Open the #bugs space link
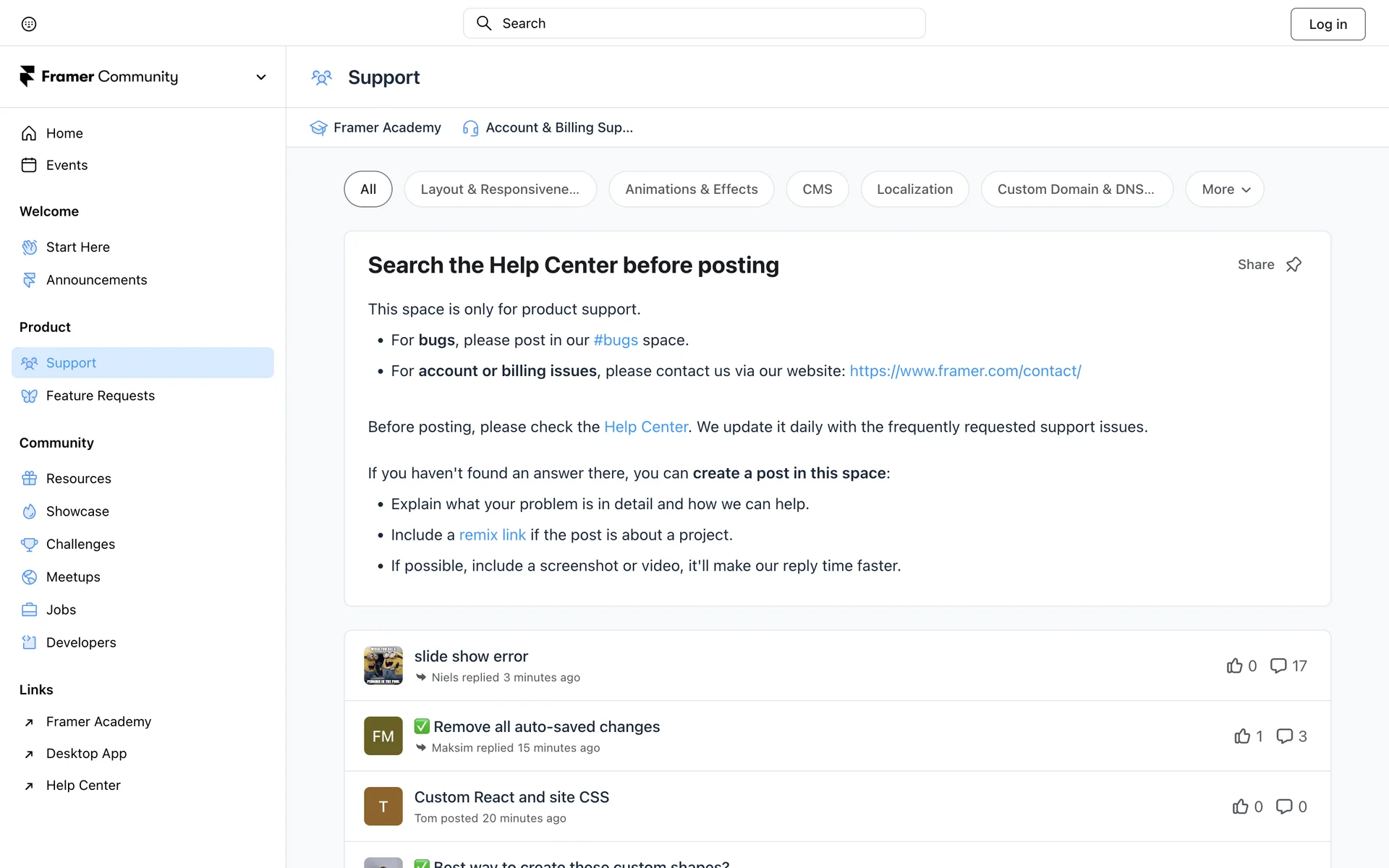The image size is (1389, 868). pos(616,340)
